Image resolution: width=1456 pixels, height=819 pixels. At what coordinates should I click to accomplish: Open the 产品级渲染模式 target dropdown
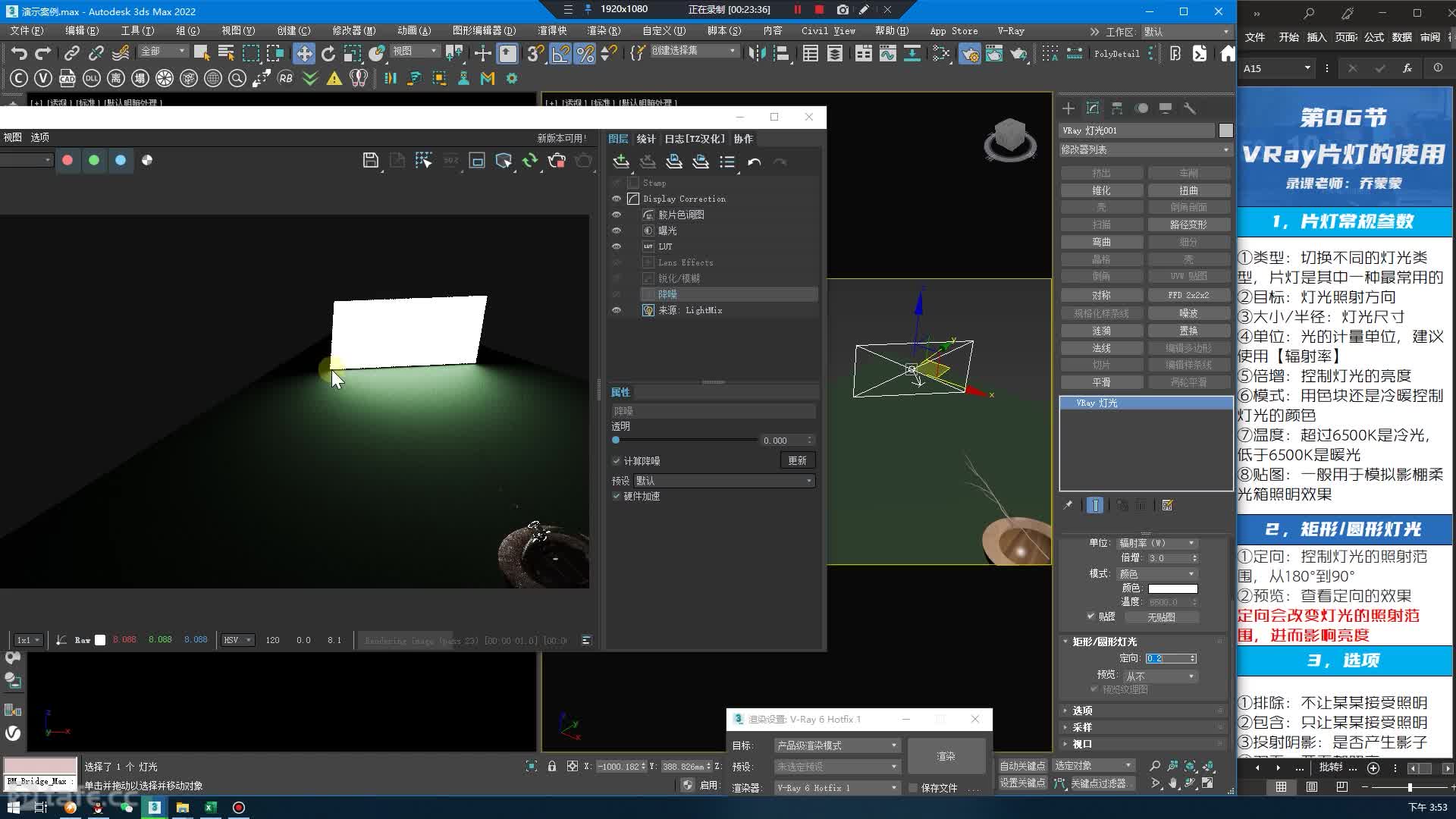837,745
